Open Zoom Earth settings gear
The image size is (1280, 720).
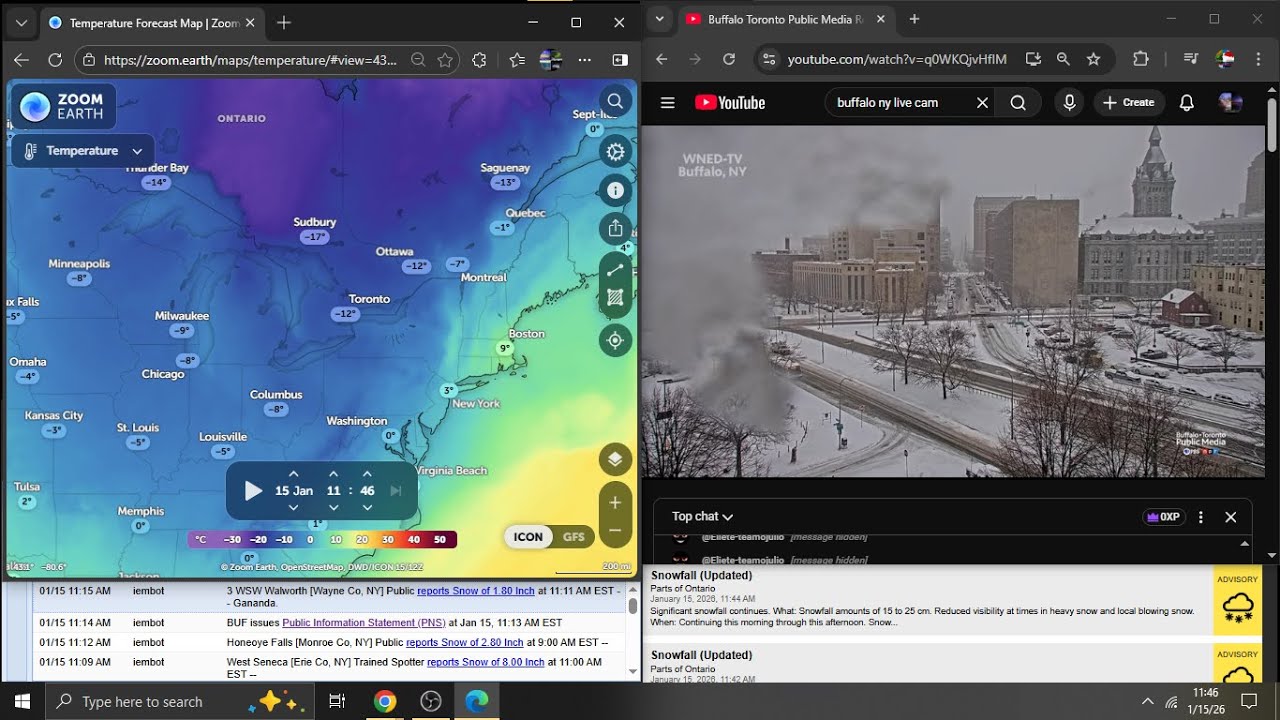[615, 152]
